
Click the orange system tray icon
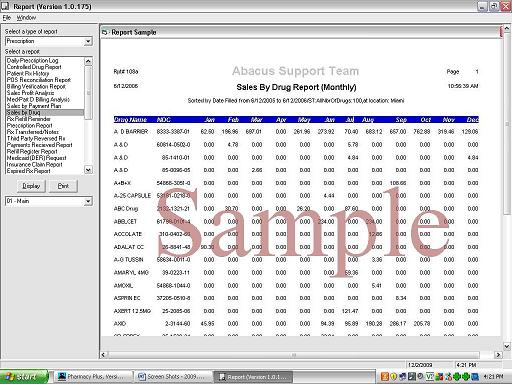coord(385,377)
